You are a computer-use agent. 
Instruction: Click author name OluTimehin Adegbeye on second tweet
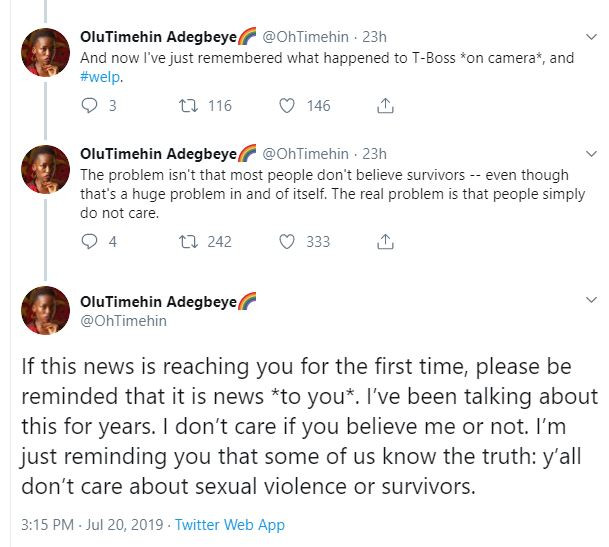coord(158,154)
